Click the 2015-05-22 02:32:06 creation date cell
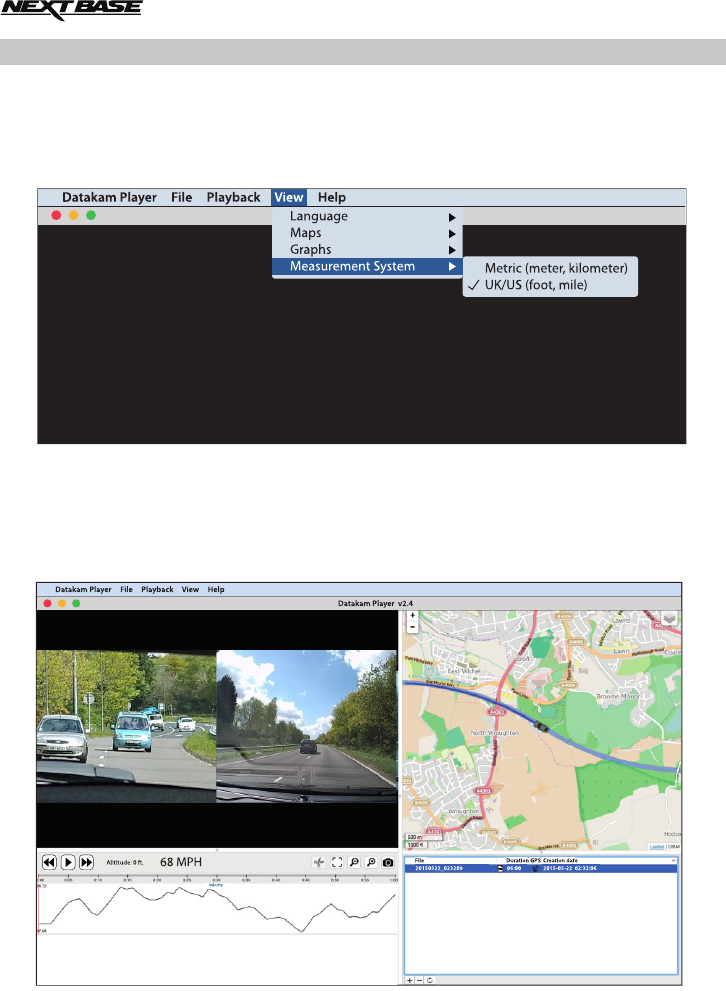 [x=569, y=868]
